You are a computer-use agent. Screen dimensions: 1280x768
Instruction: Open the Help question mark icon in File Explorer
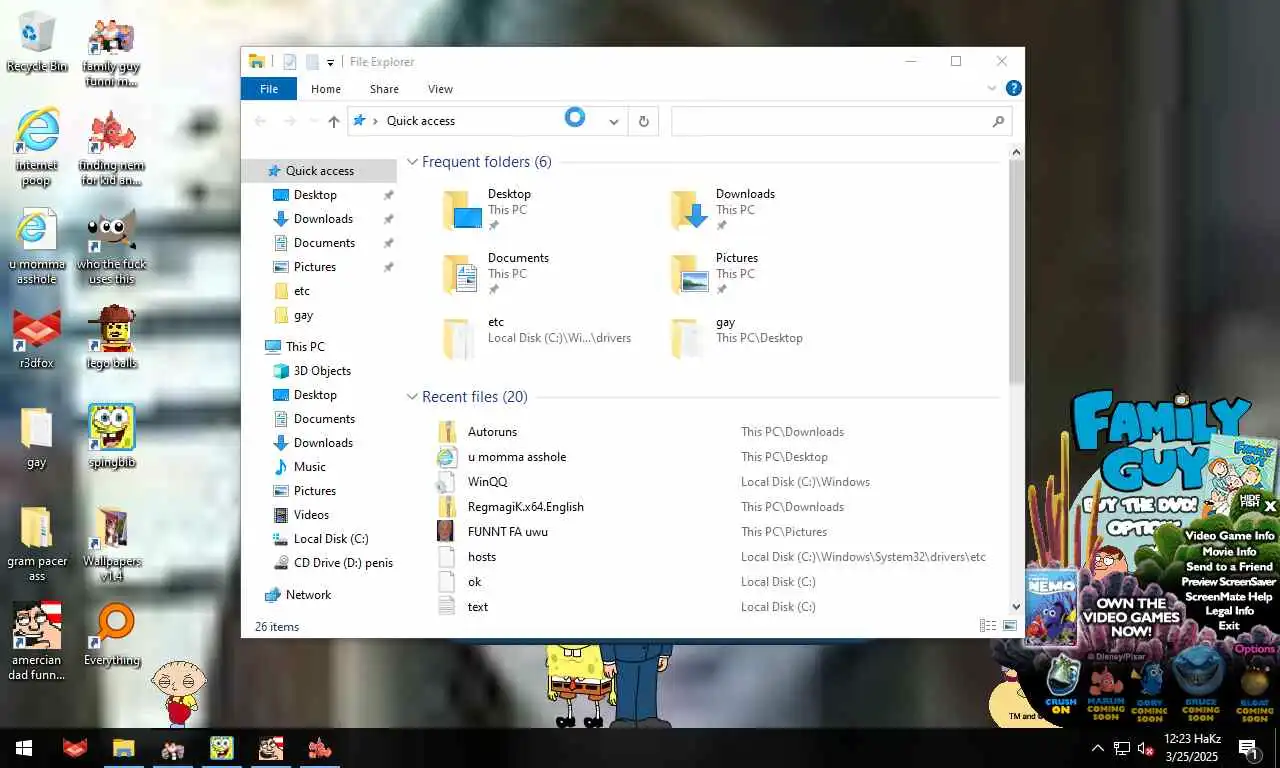(1013, 88)
